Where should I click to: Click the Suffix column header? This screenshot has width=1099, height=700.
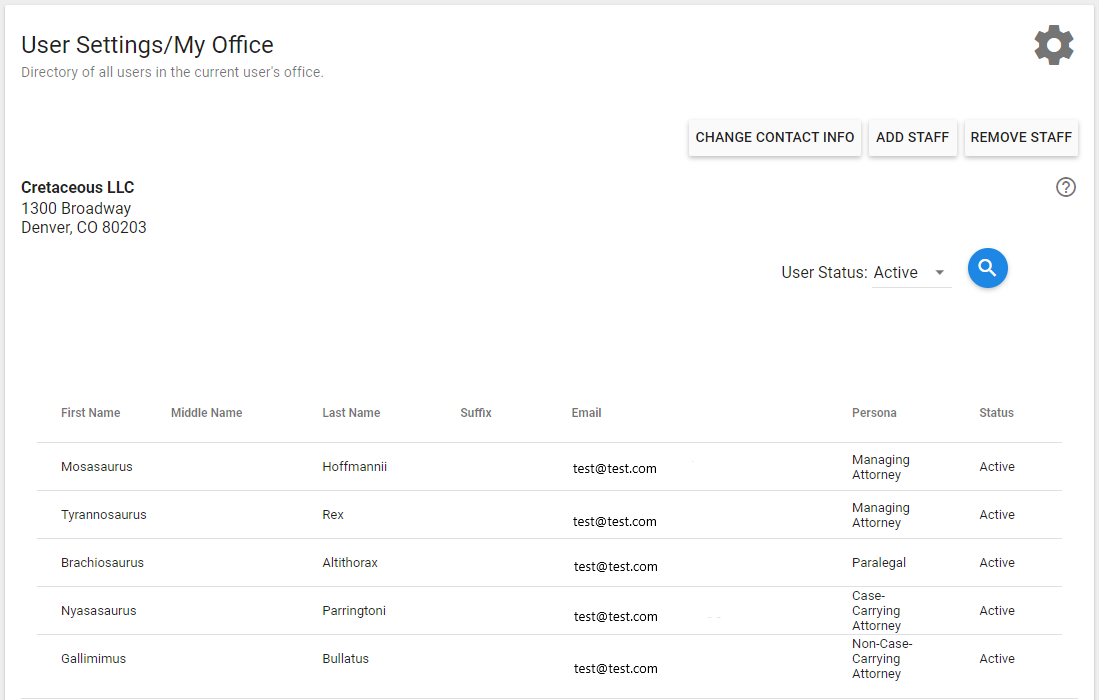[476, 413]
